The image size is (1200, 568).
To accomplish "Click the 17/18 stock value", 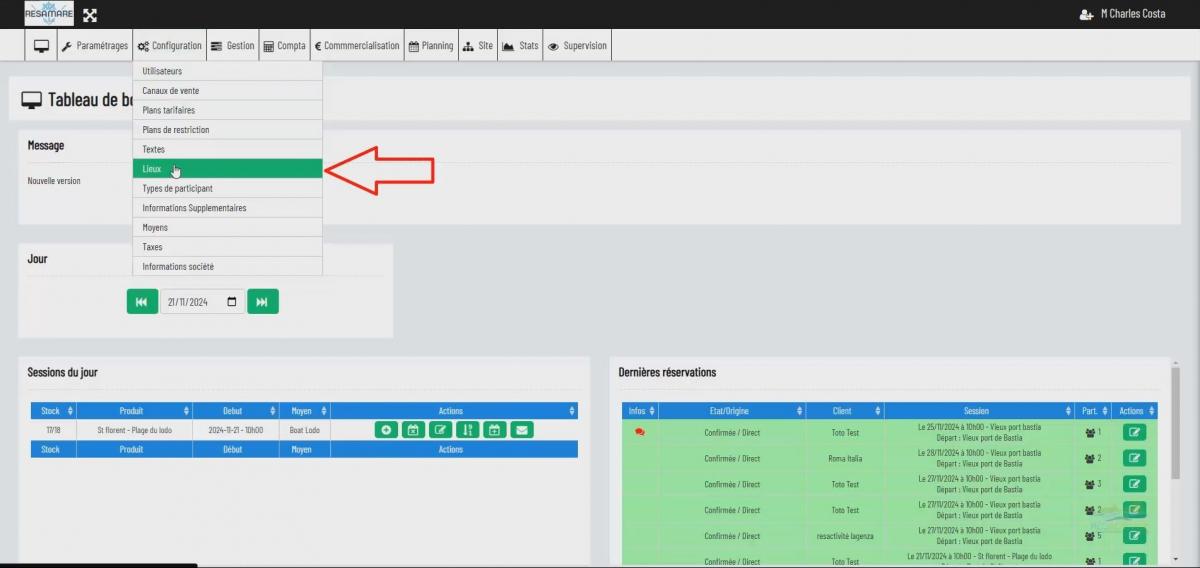I will click(x=53, y=430).
